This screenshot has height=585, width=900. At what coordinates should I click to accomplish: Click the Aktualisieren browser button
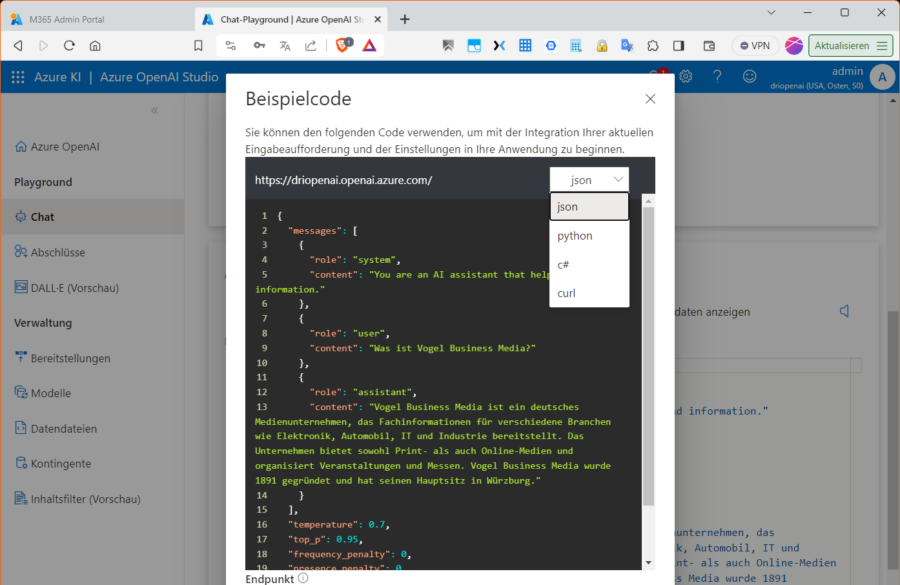850,45
